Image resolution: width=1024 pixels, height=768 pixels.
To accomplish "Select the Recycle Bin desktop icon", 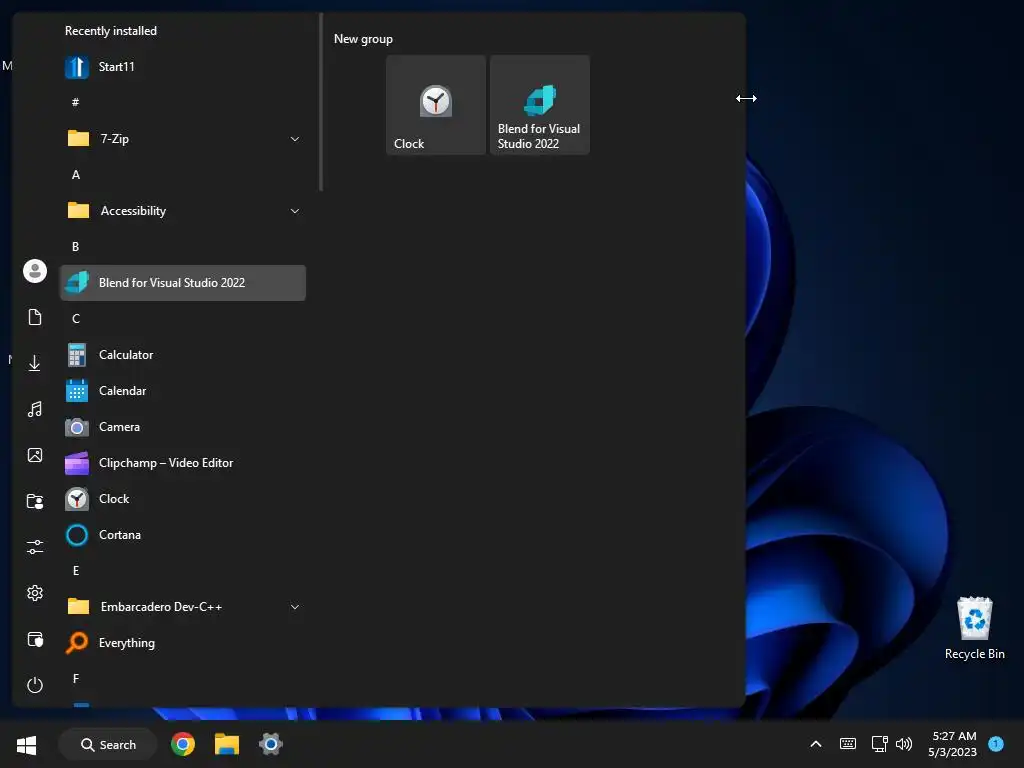I will (x=974, y=628).
